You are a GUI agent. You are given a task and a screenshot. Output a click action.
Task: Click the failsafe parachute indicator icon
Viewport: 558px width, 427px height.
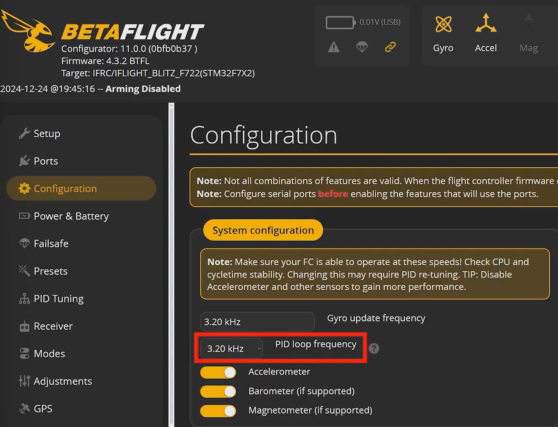362,47
